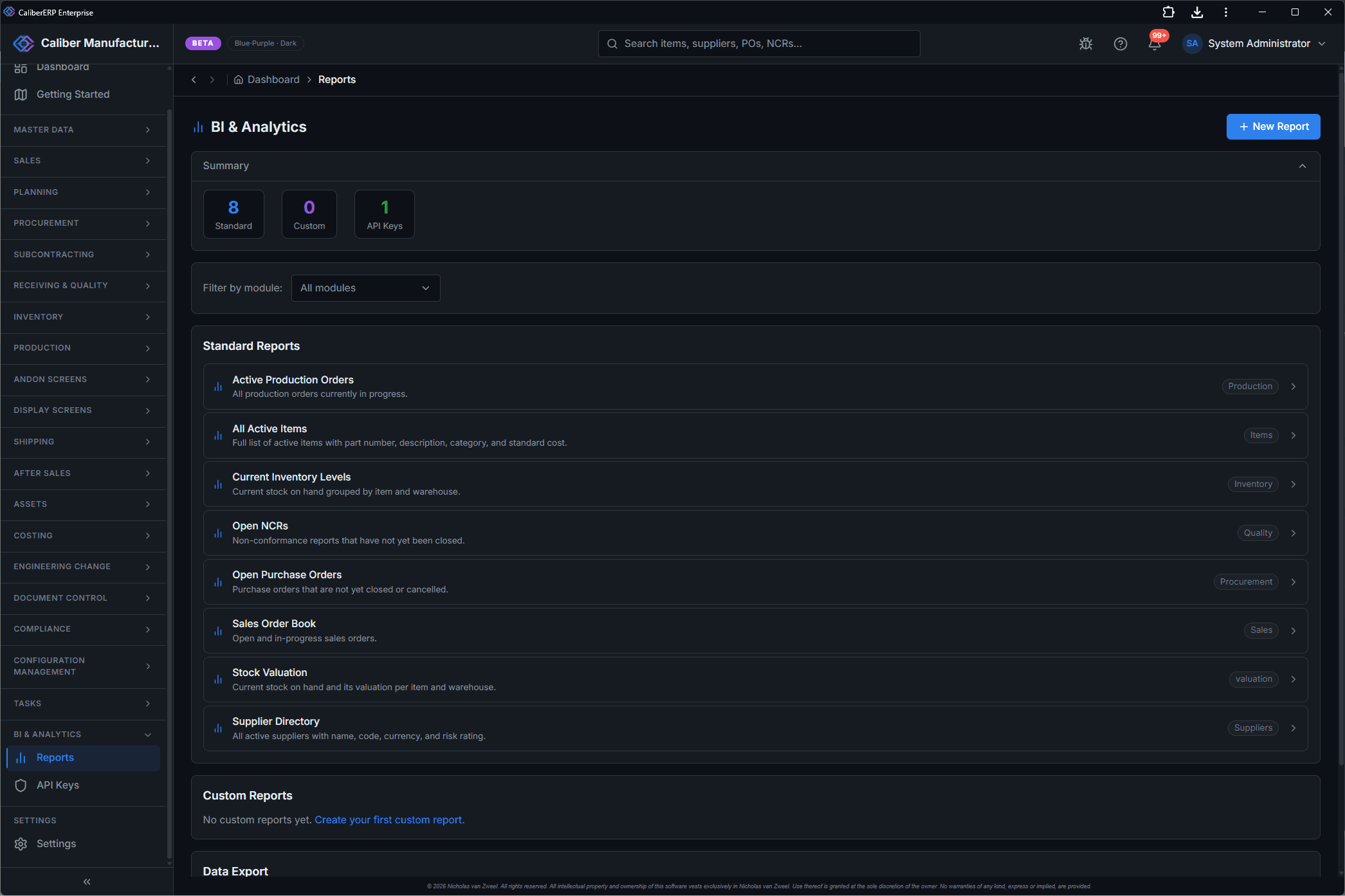Click the valuation module tag

tap(1254, 679)
